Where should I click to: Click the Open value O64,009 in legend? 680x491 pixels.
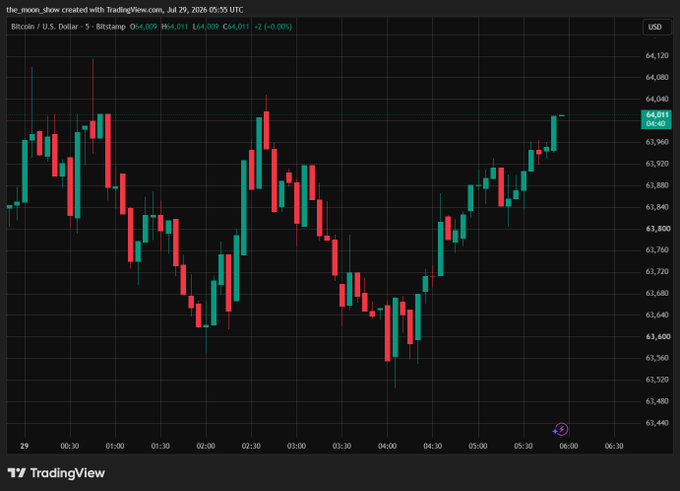coord(144,27)
